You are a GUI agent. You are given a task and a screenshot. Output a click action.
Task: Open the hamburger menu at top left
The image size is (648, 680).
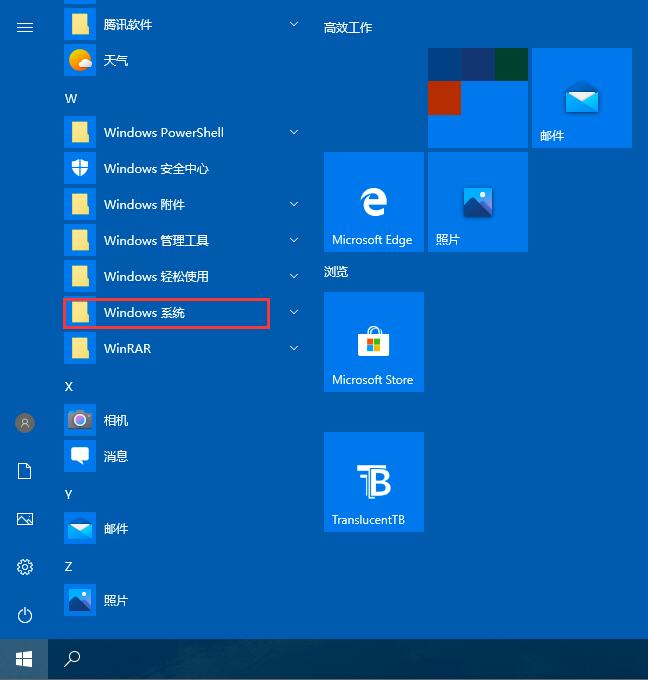25,27
